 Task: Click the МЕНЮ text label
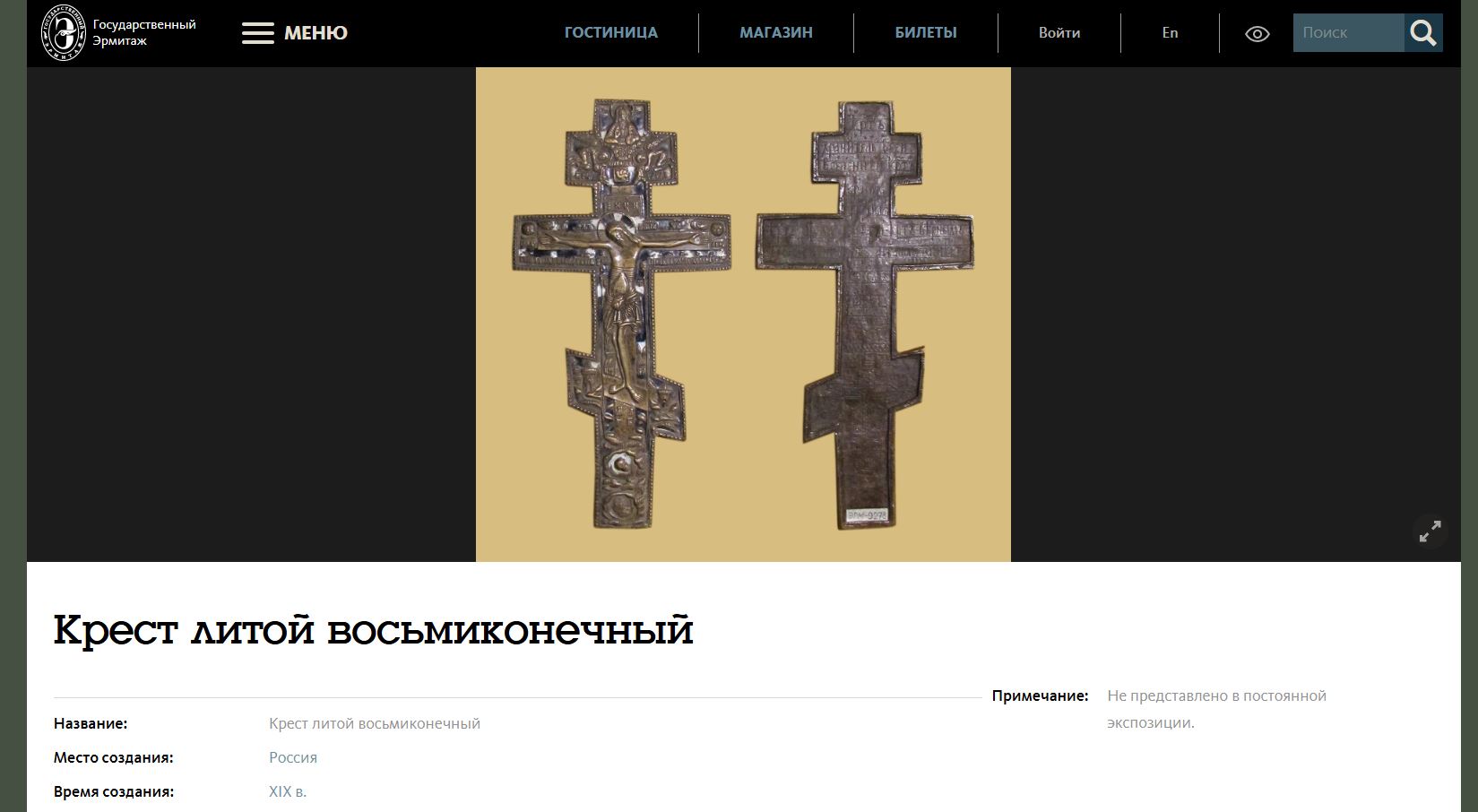315,33
